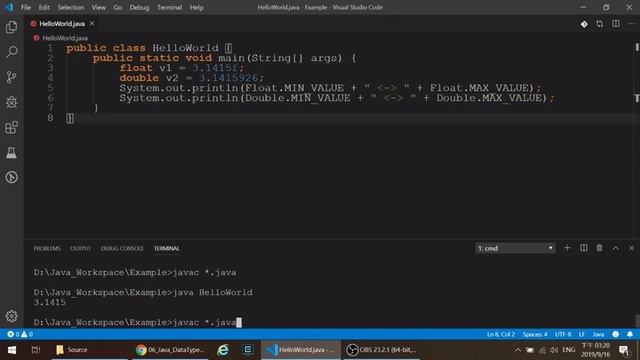Screen dimensions: 640x360
Task: Click the Open Changes icon in editor toolbar
Action: pos(600,24)
